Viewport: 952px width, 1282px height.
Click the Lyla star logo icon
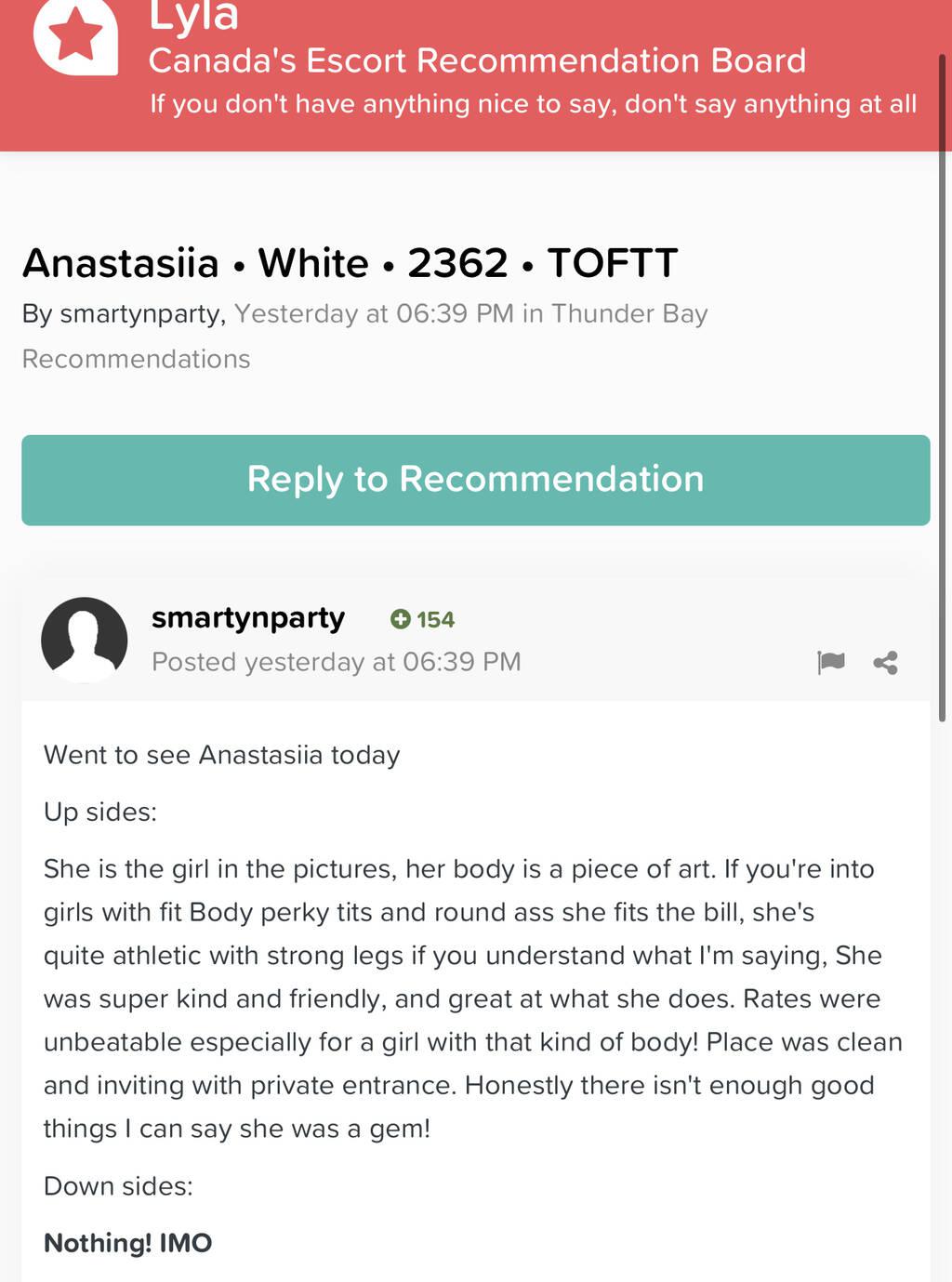[76, 35]
